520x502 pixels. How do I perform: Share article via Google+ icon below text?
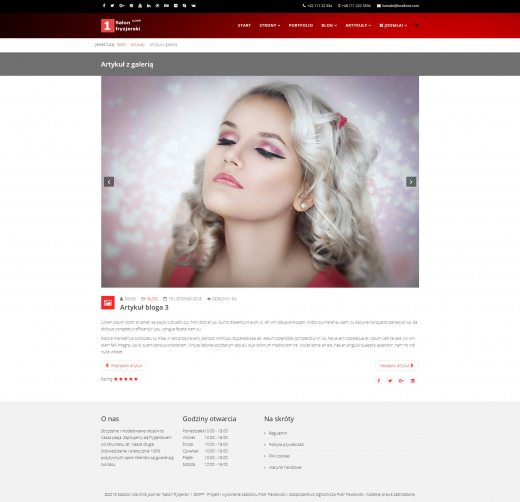point(401,381)
